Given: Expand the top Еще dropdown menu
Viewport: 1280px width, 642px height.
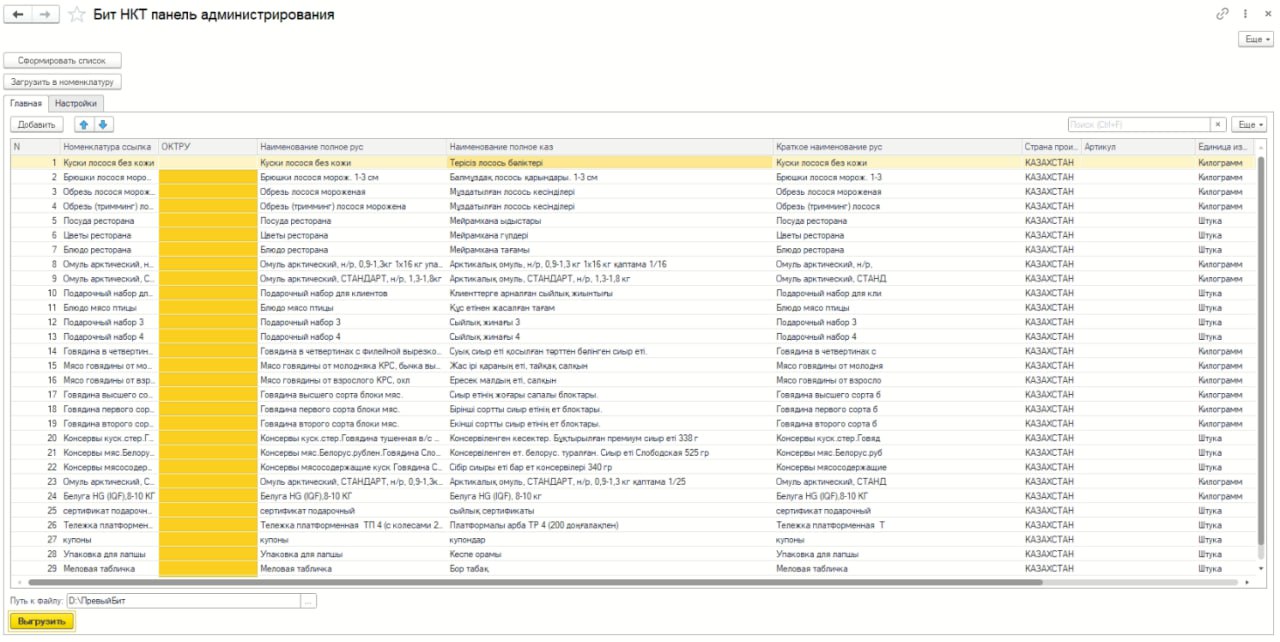Looking at the screenshot, I should click(1255, 39).
